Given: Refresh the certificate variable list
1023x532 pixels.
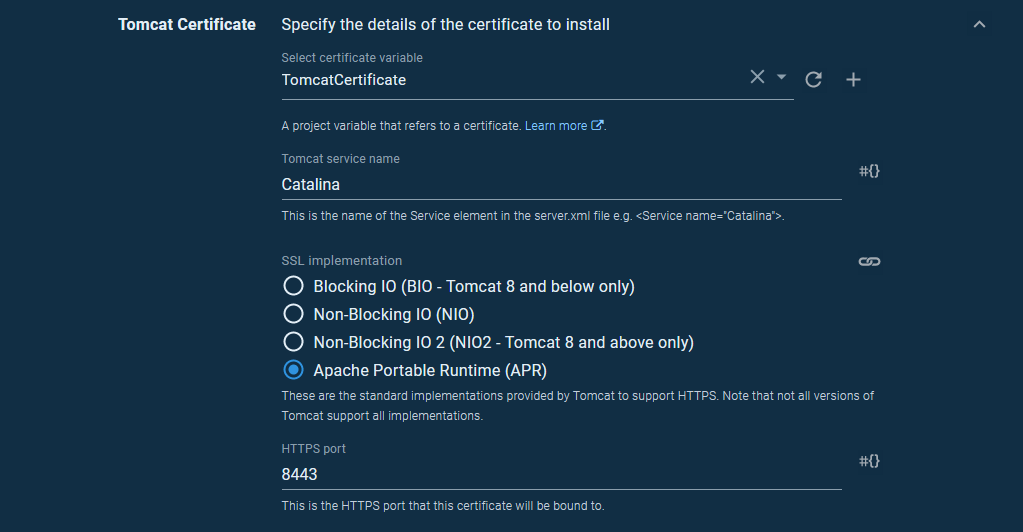Looking at the screenshot, I should [x=814, y=80].
